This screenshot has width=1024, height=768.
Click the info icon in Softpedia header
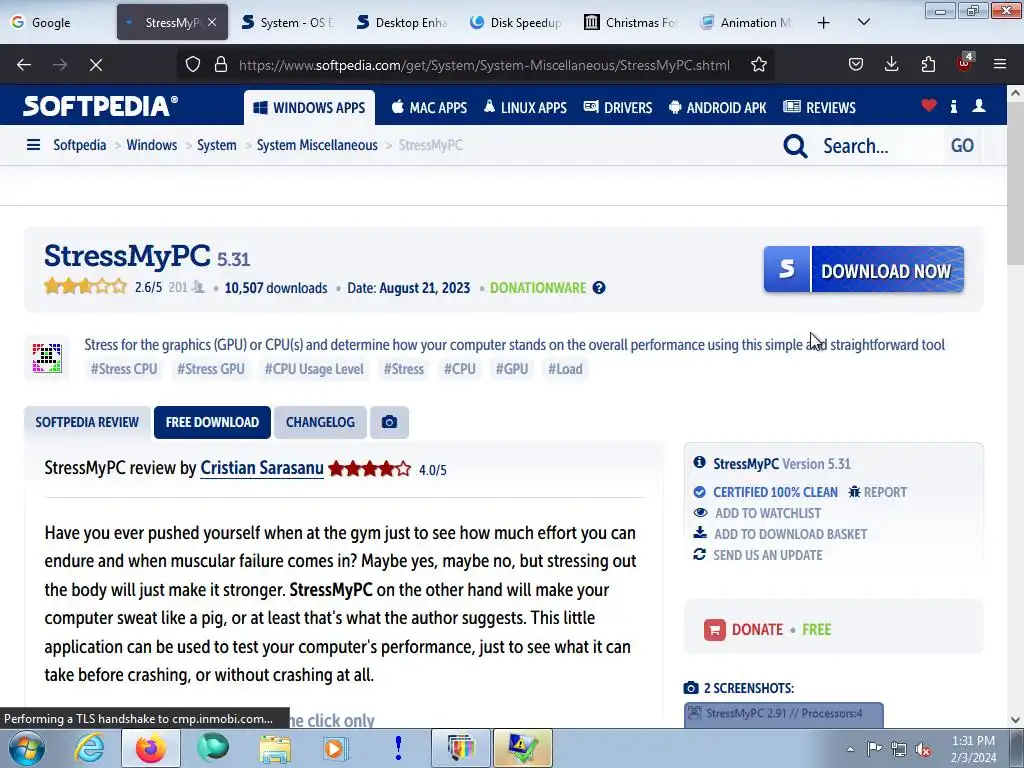[953, 106]
